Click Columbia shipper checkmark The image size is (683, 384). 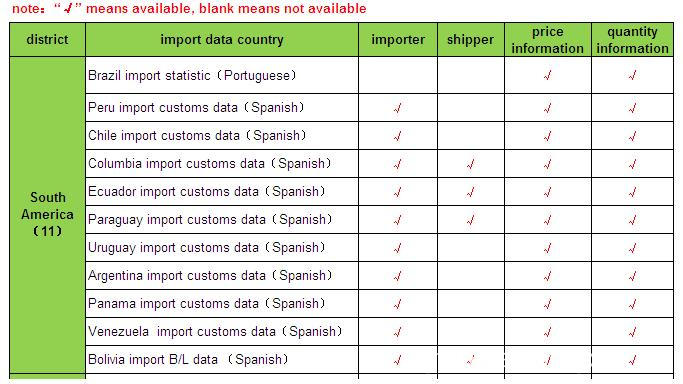[x=470, y=164]
